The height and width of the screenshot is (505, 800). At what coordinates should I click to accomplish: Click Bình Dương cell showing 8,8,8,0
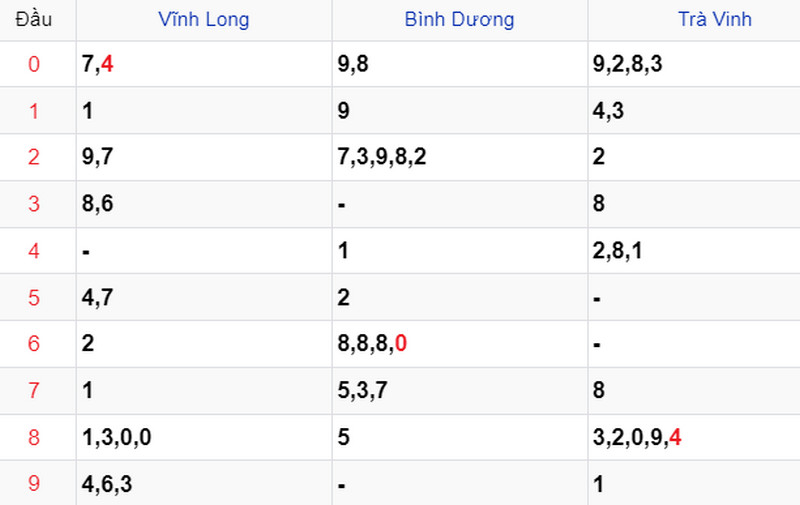460,344
